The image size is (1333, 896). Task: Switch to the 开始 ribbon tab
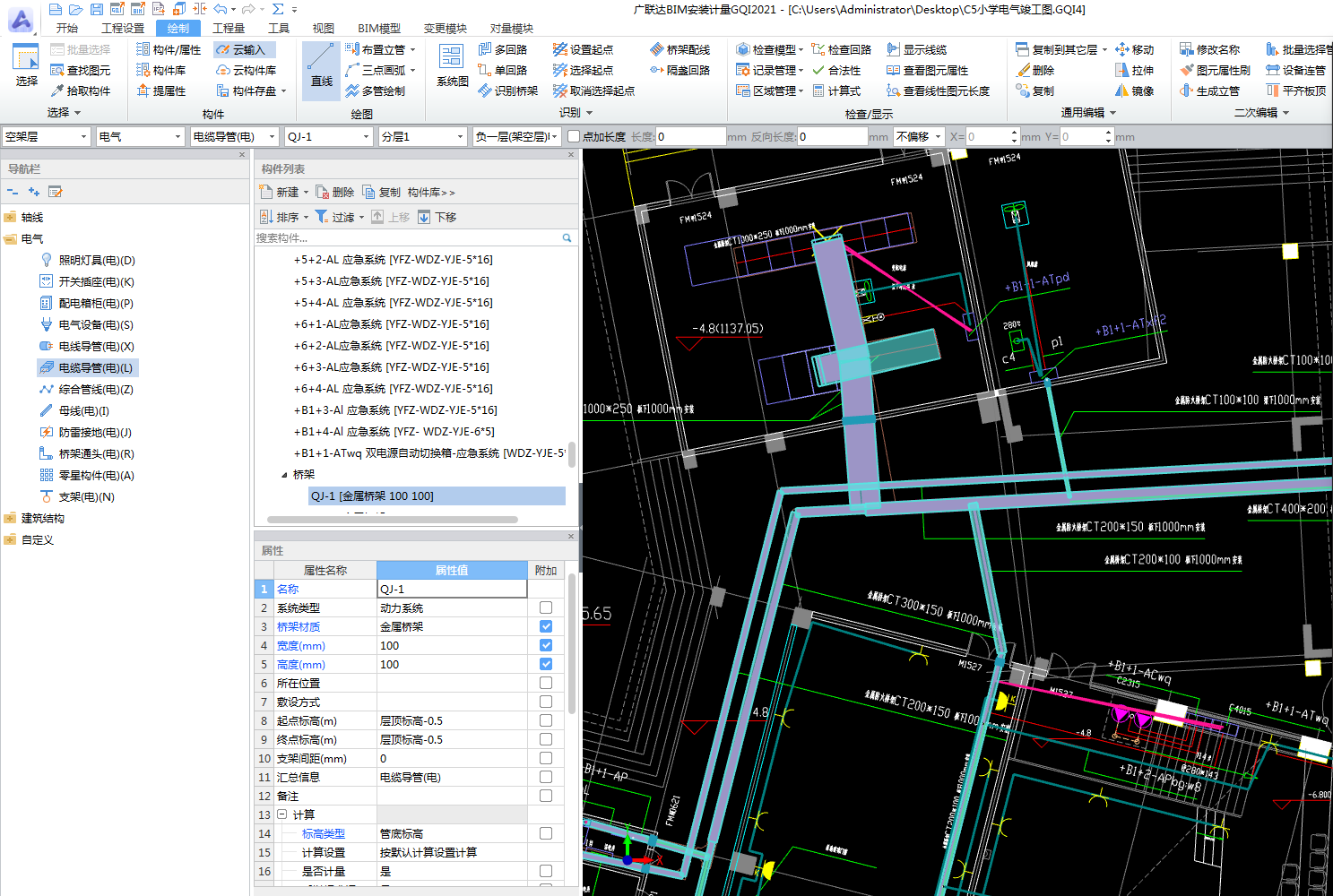67,28
